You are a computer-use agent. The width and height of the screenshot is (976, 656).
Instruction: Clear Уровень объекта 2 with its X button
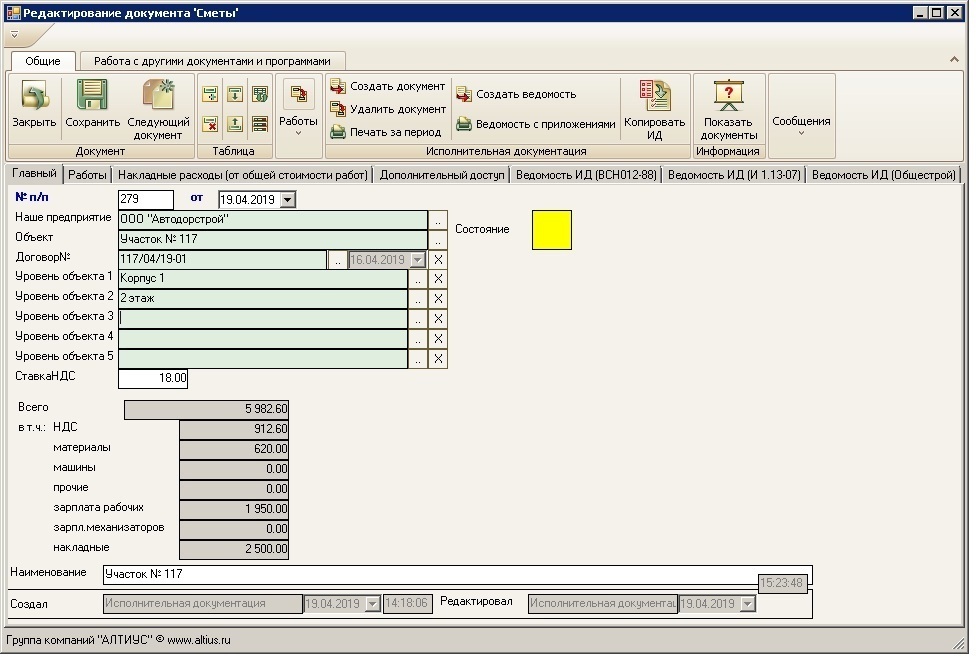tap(438, 299)
